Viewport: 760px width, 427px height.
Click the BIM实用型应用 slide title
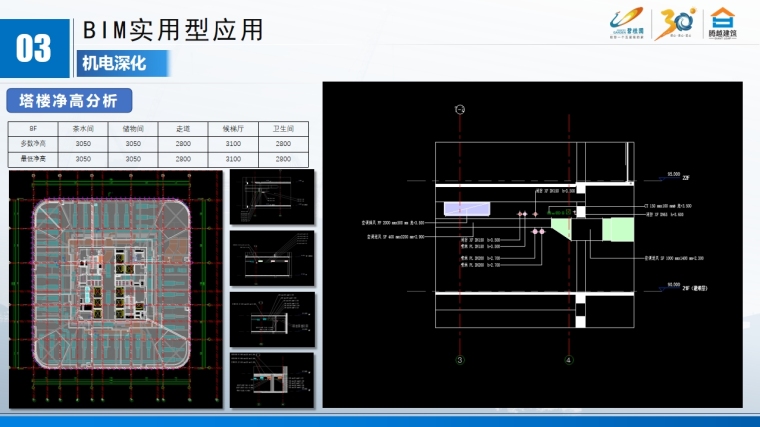click(173, 30)
